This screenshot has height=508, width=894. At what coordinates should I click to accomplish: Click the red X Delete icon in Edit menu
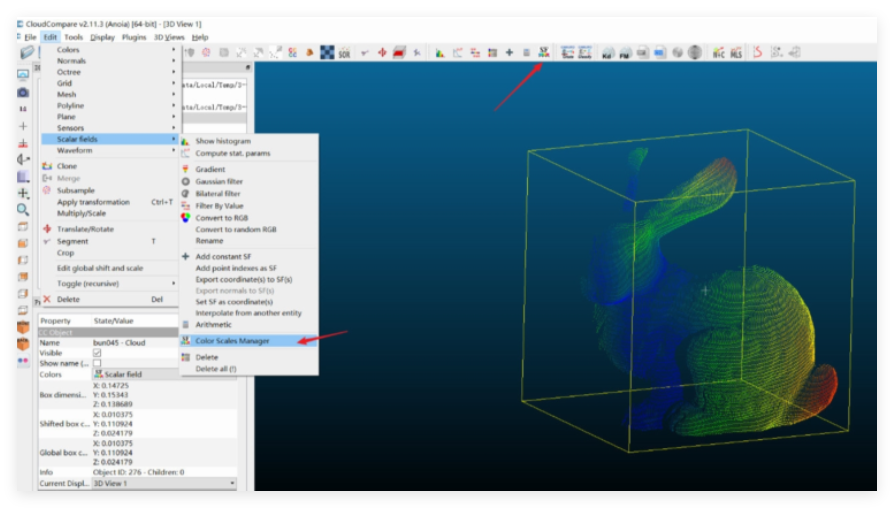(x=47, y=299)
